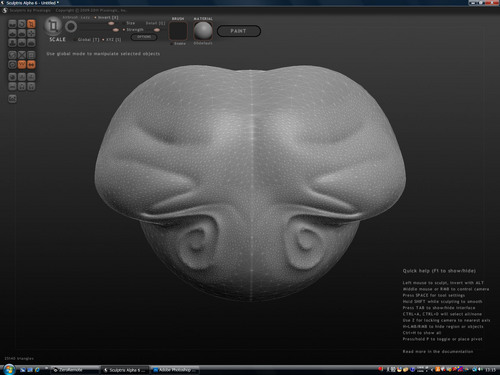Toggle the Invert [X] option

click(x=107, y=17)
